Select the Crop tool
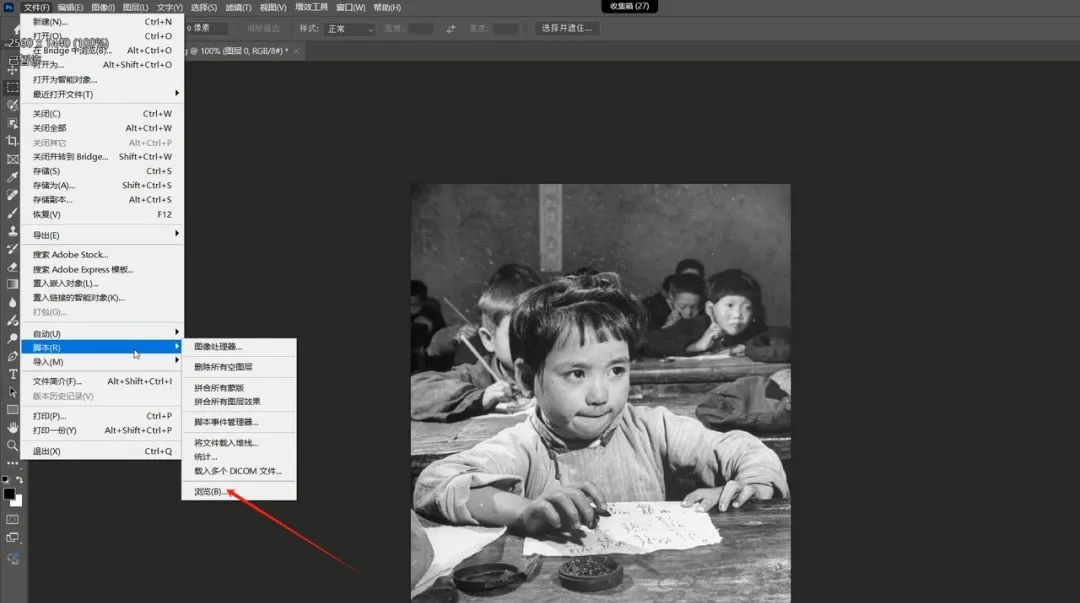This screenshot has height=603, width=1080. click(12, 141)
